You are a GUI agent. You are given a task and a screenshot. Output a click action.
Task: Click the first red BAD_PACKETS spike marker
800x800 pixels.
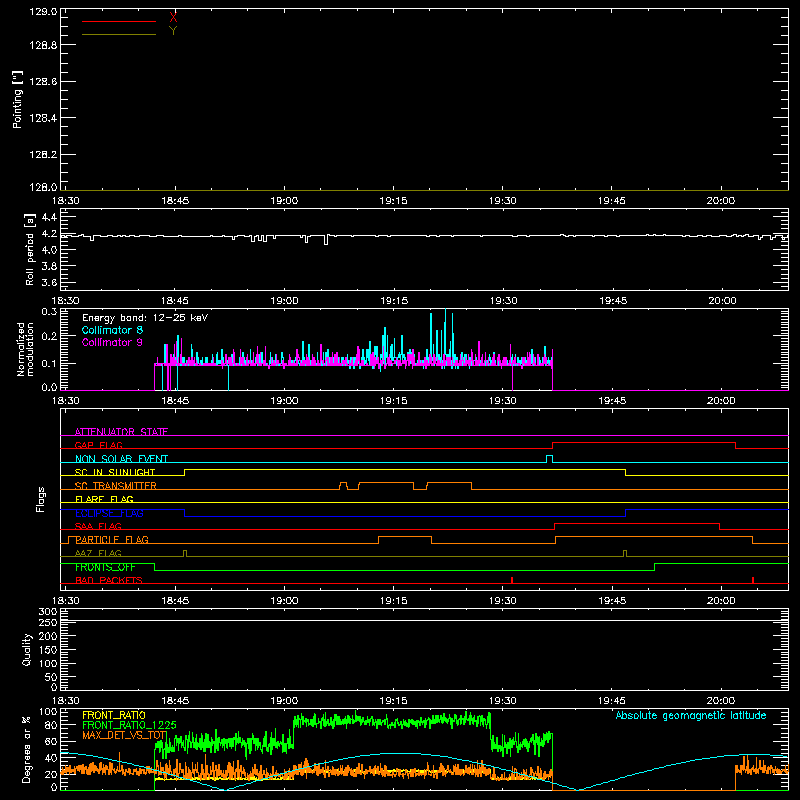pyautogui.click(x=512, y=580)
